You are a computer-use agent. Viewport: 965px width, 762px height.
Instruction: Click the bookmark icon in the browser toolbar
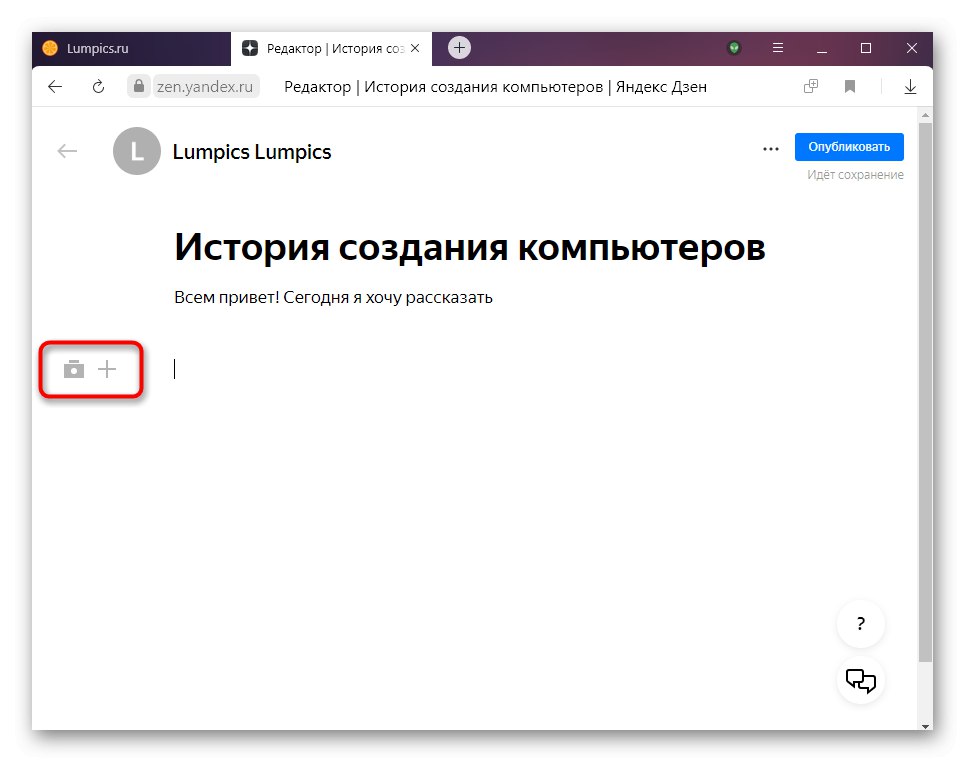click(850, 86)
